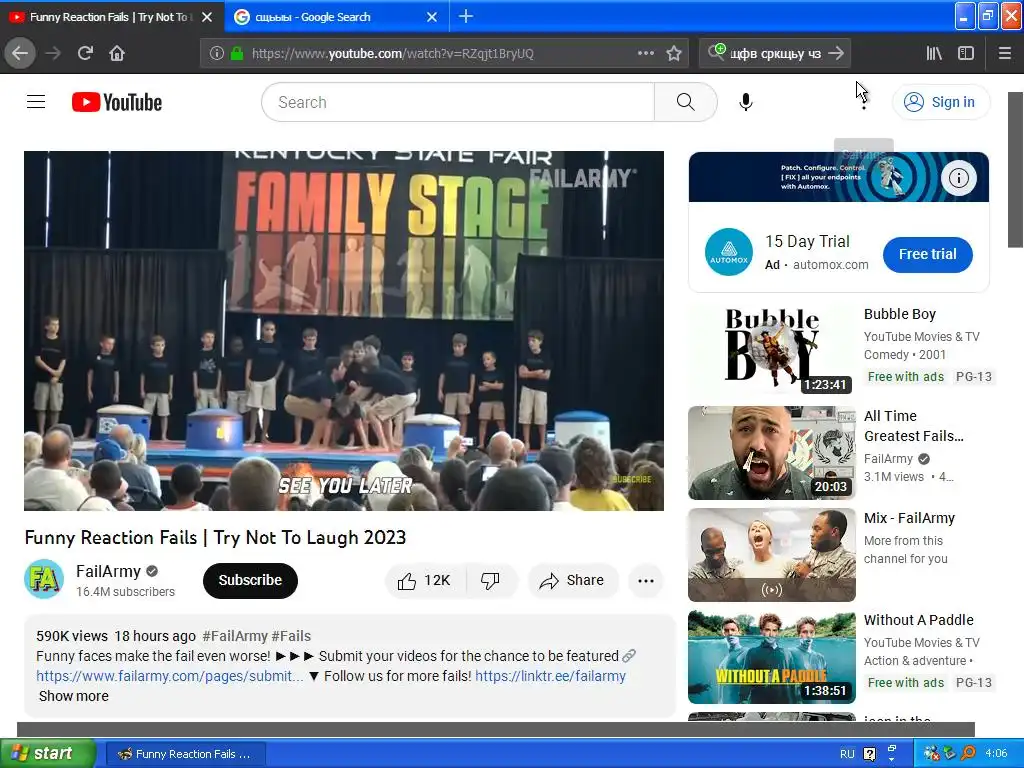Like the video with thumbs up
Viewport: 1024px width, 768px height.
[x=425, y=581]
